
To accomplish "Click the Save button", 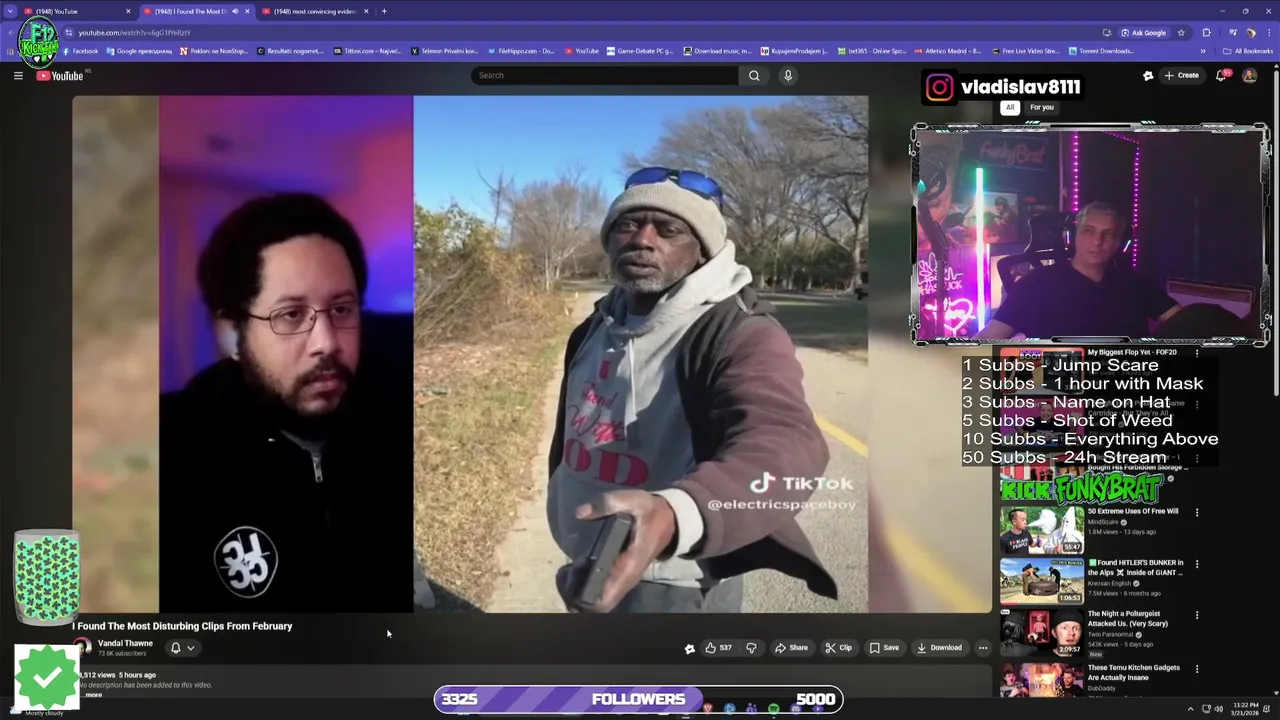I will [884, 648].
